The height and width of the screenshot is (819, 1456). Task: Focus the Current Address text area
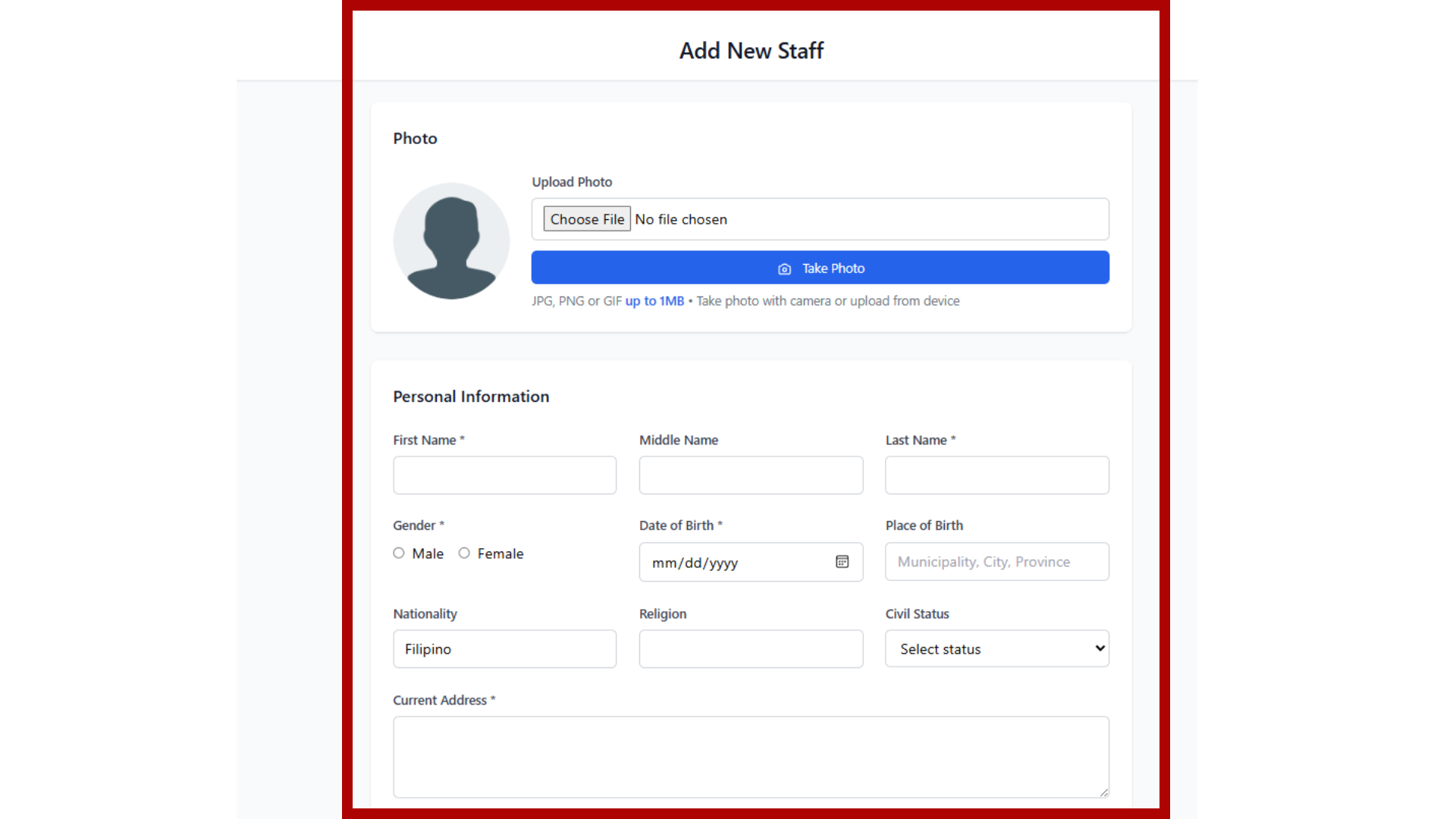pyautogui.click(x=750, y=756)
